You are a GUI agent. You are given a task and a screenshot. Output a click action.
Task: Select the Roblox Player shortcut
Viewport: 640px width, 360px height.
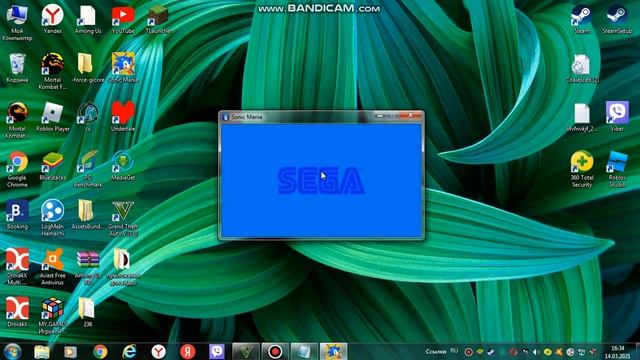click(x=53, y=117)
